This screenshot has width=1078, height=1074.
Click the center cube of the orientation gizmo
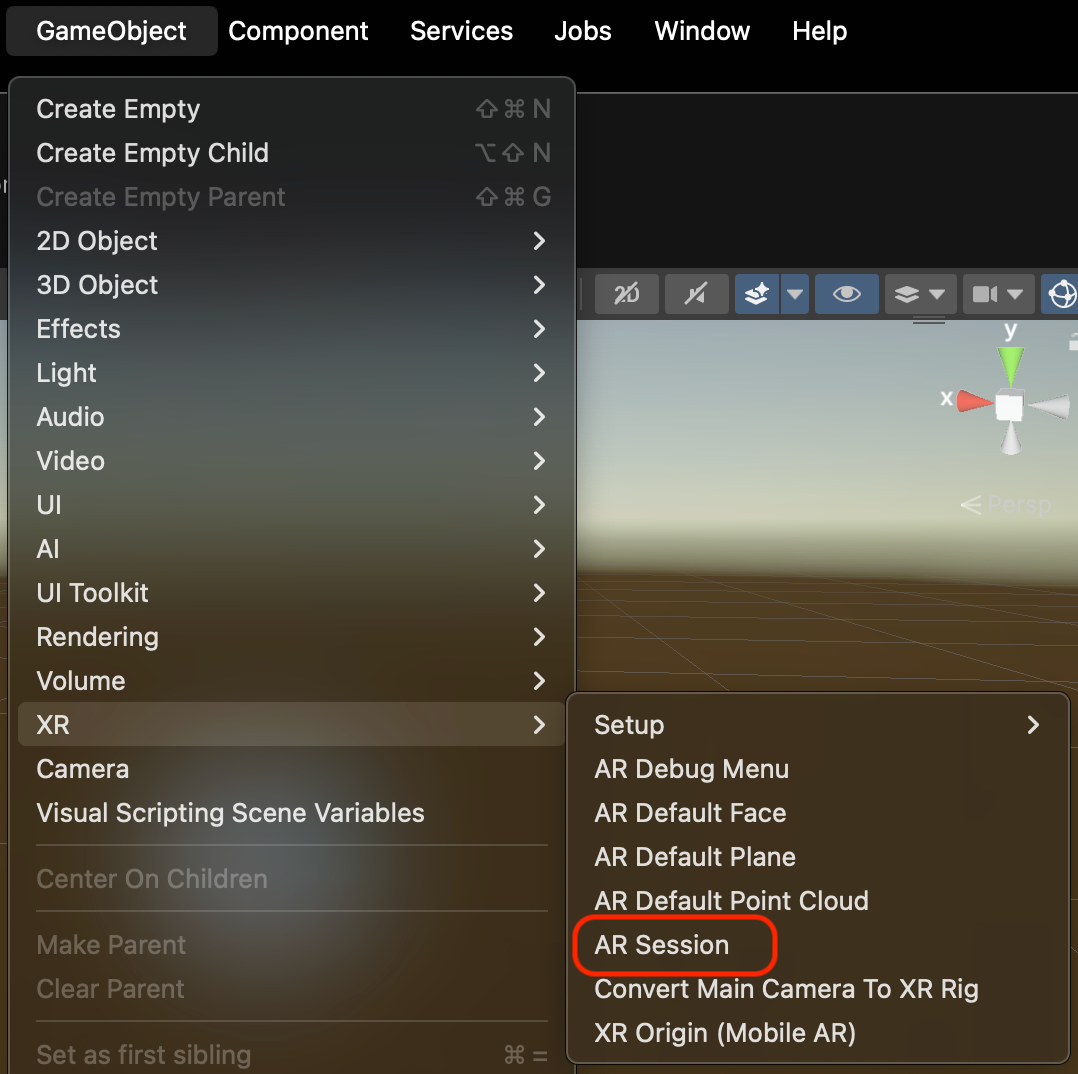point(1010,406)
